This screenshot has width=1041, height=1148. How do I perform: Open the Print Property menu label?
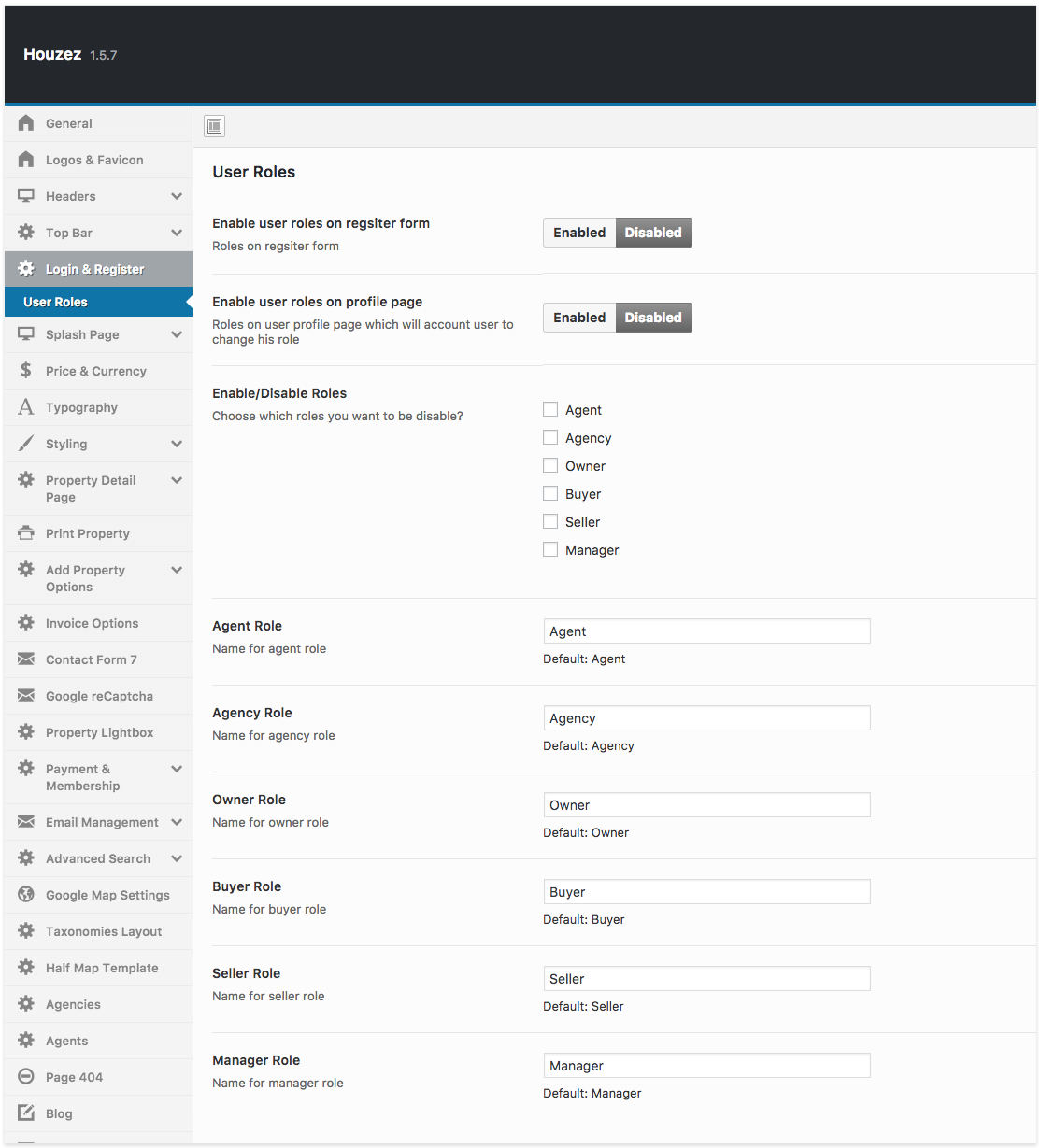click(x=88, y=533)
